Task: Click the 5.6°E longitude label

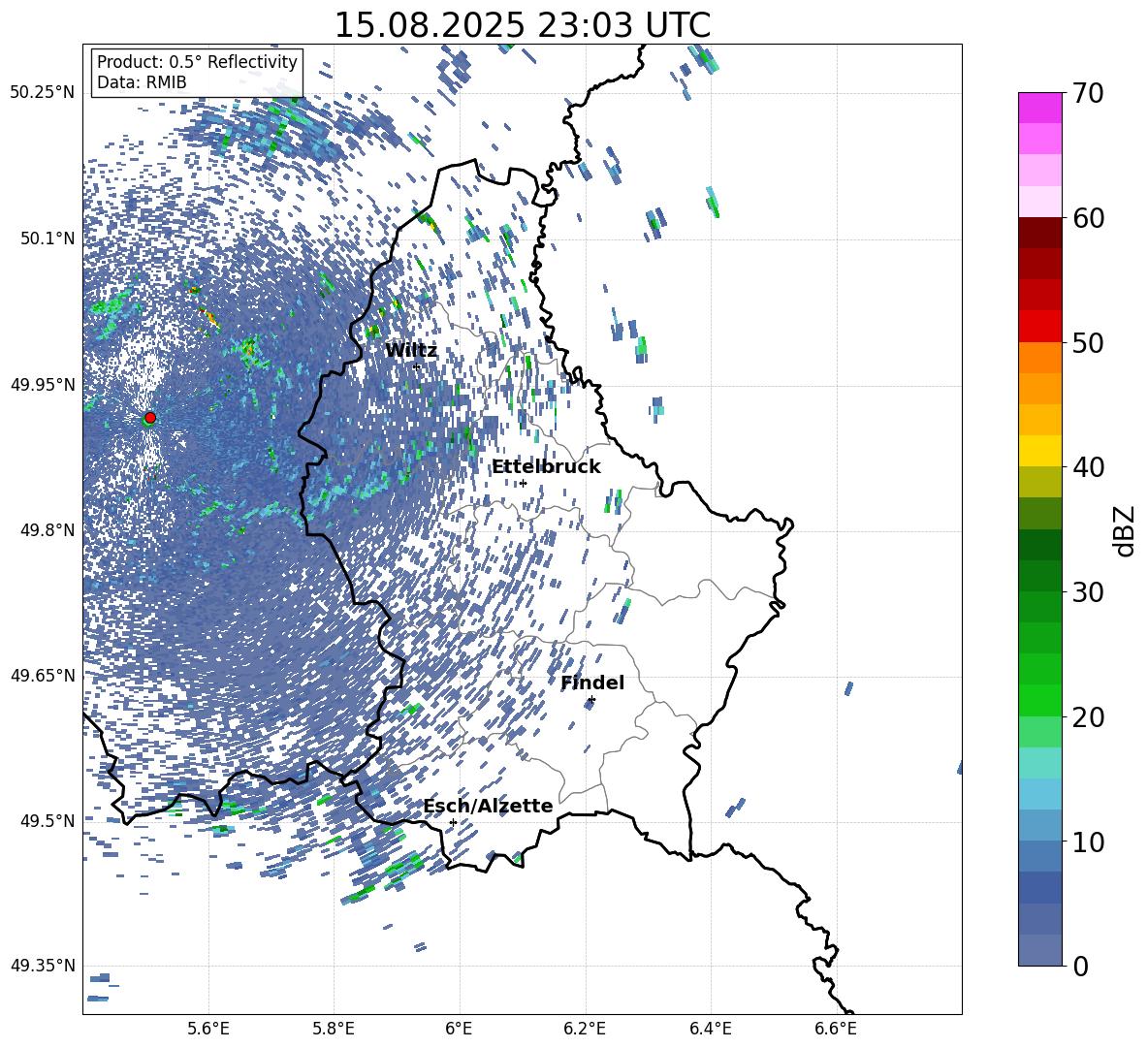Action: pyautogui.click(x=208, y=1029)
